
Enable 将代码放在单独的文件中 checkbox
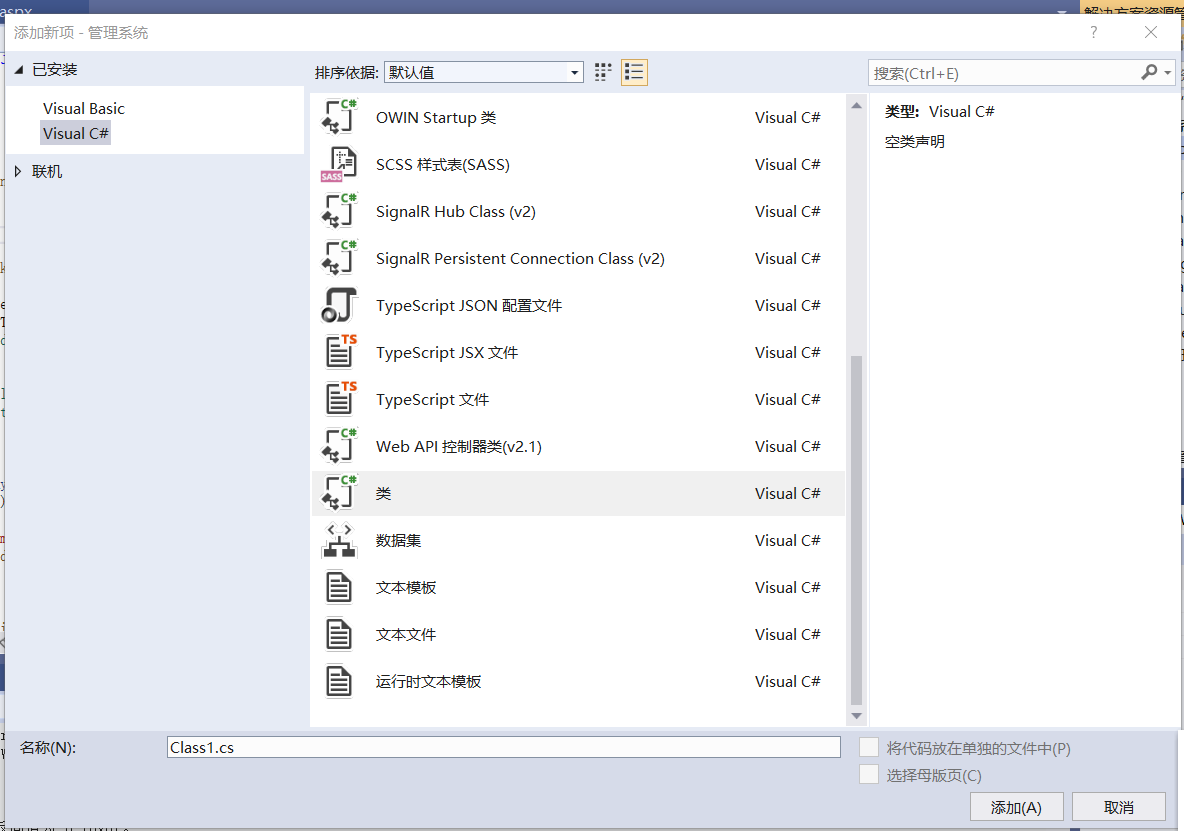click(869, 747)
